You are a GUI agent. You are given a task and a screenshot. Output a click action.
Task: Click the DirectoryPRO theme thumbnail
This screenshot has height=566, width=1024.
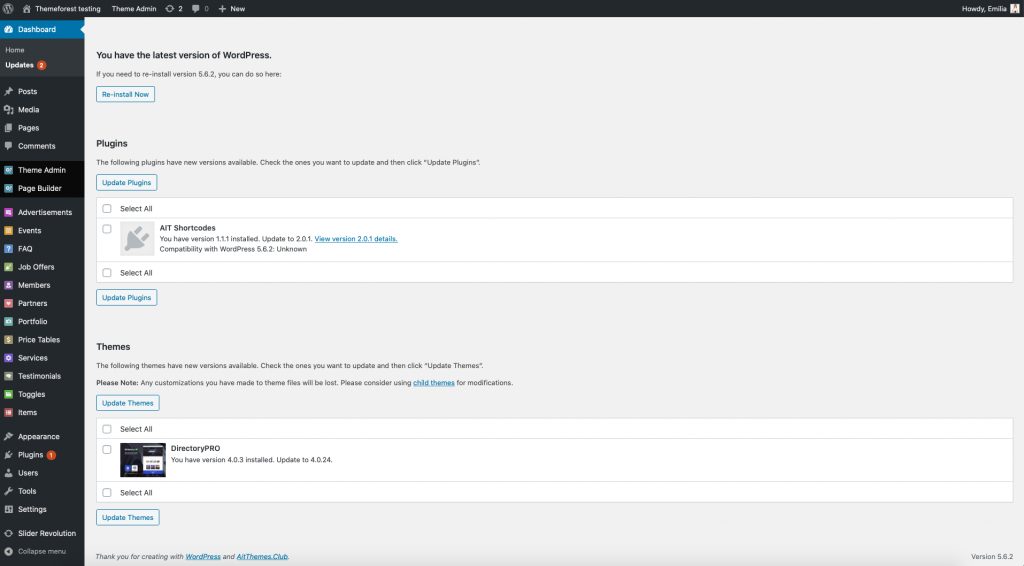[x=143, y=460]
